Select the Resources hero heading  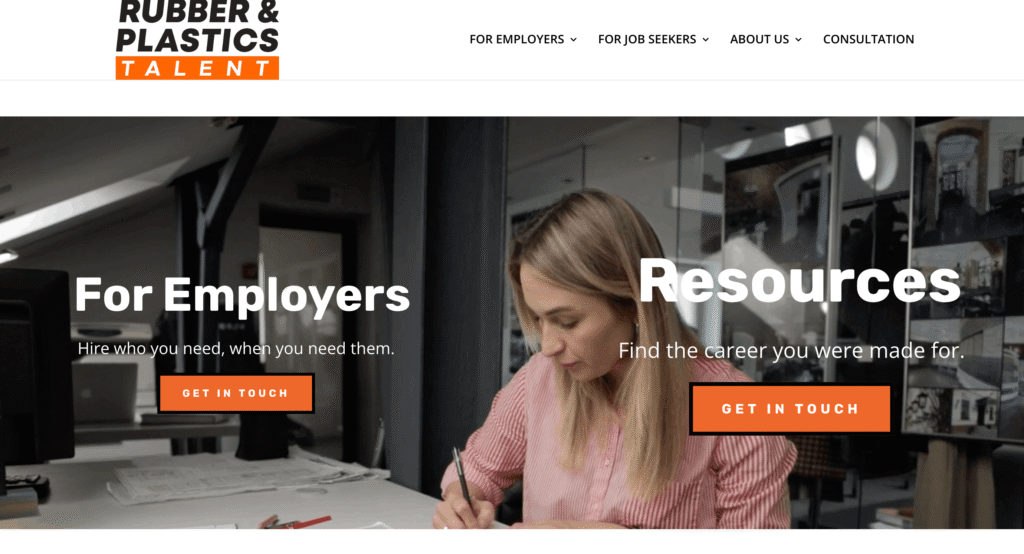799,281
